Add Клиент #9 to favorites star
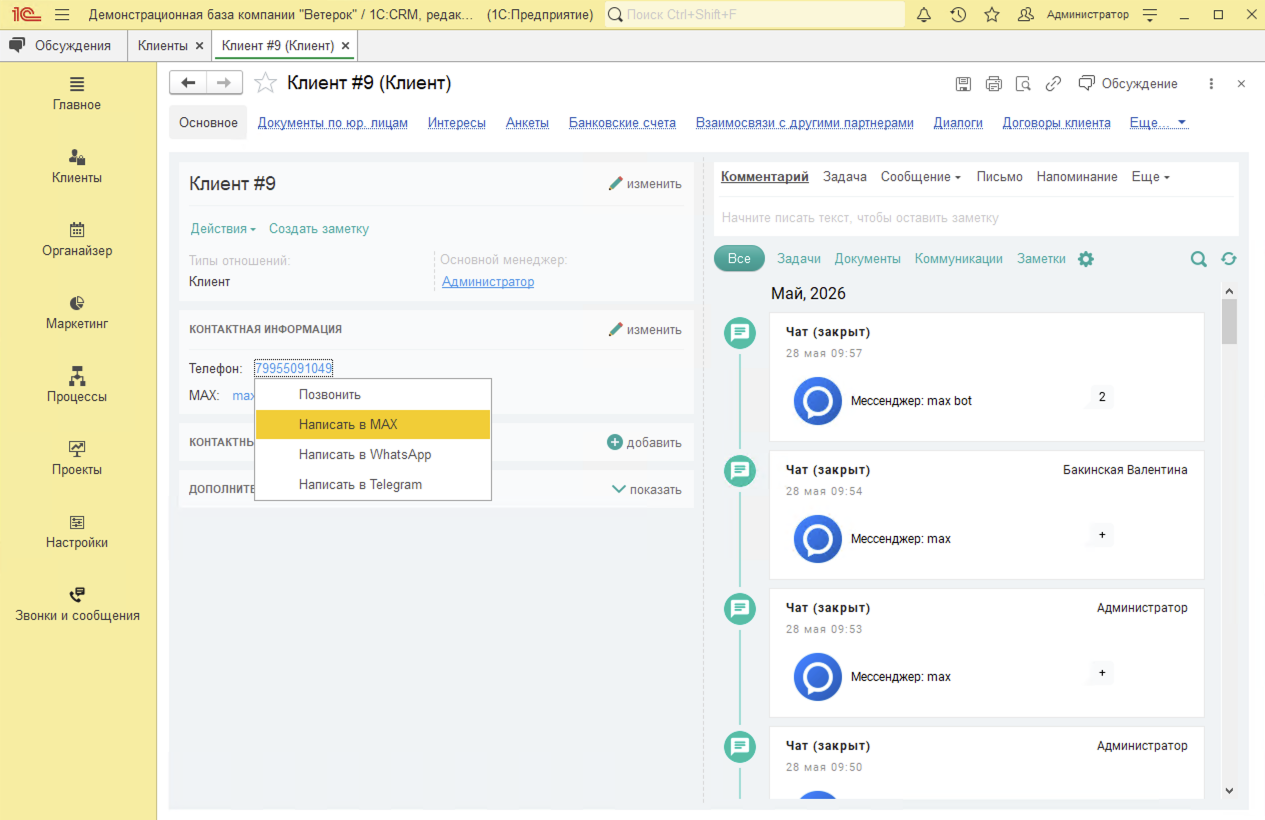Viewport: 1265px width, 820px height. point(265,83)
